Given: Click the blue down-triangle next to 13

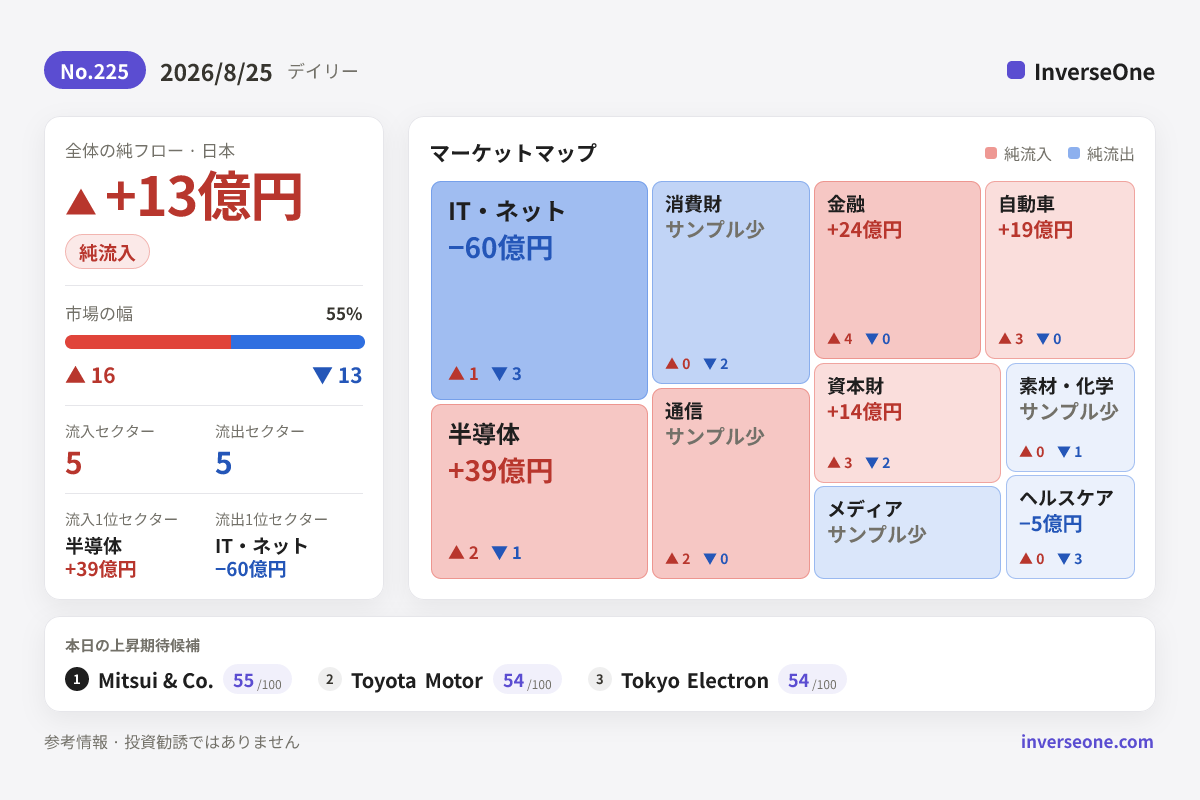Looking at the screenshot, I should tap(322, 375).
